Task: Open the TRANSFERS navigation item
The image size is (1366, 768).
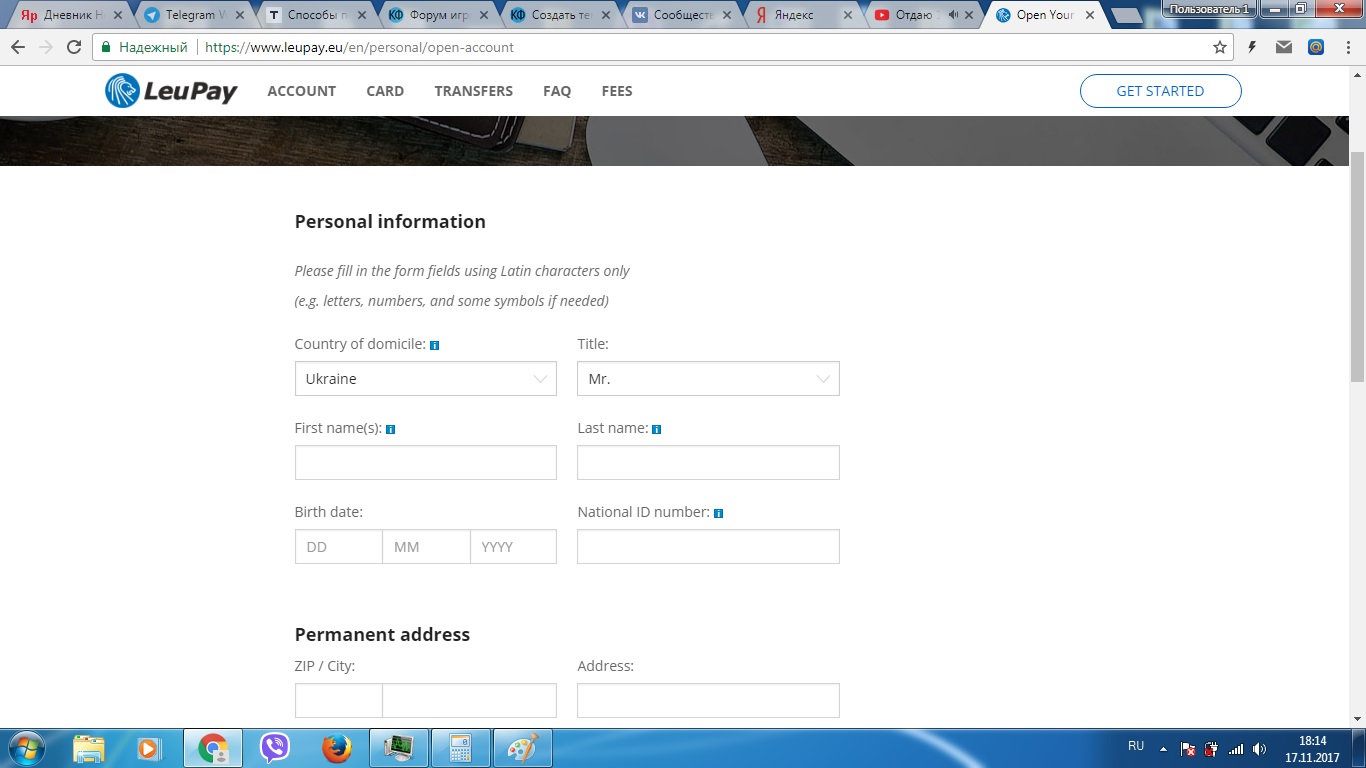Action: 474,91
